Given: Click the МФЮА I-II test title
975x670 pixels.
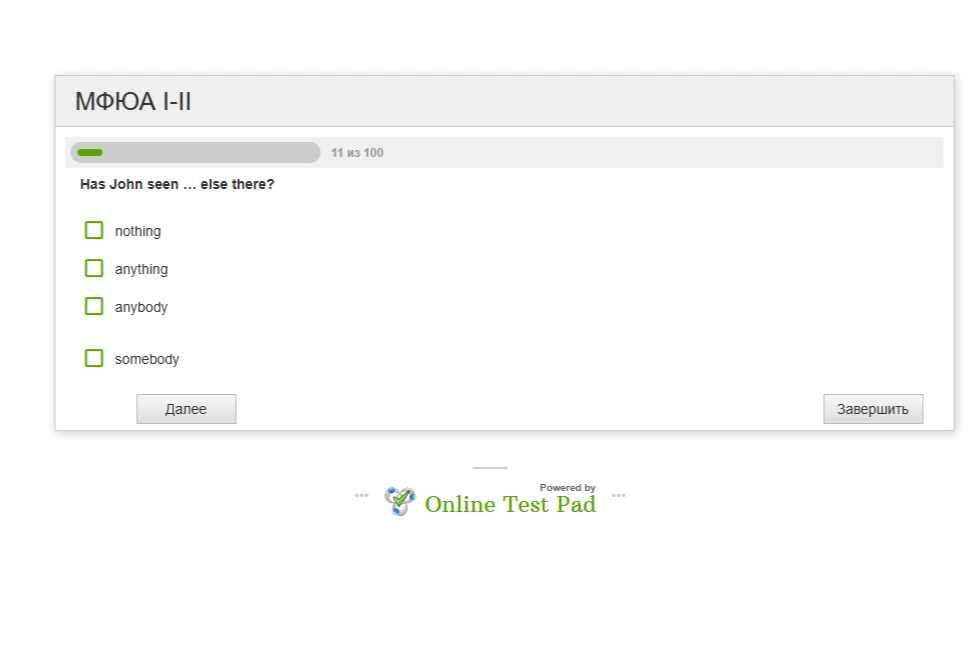Looking at the screenshot, I should (x=133, y=101).
